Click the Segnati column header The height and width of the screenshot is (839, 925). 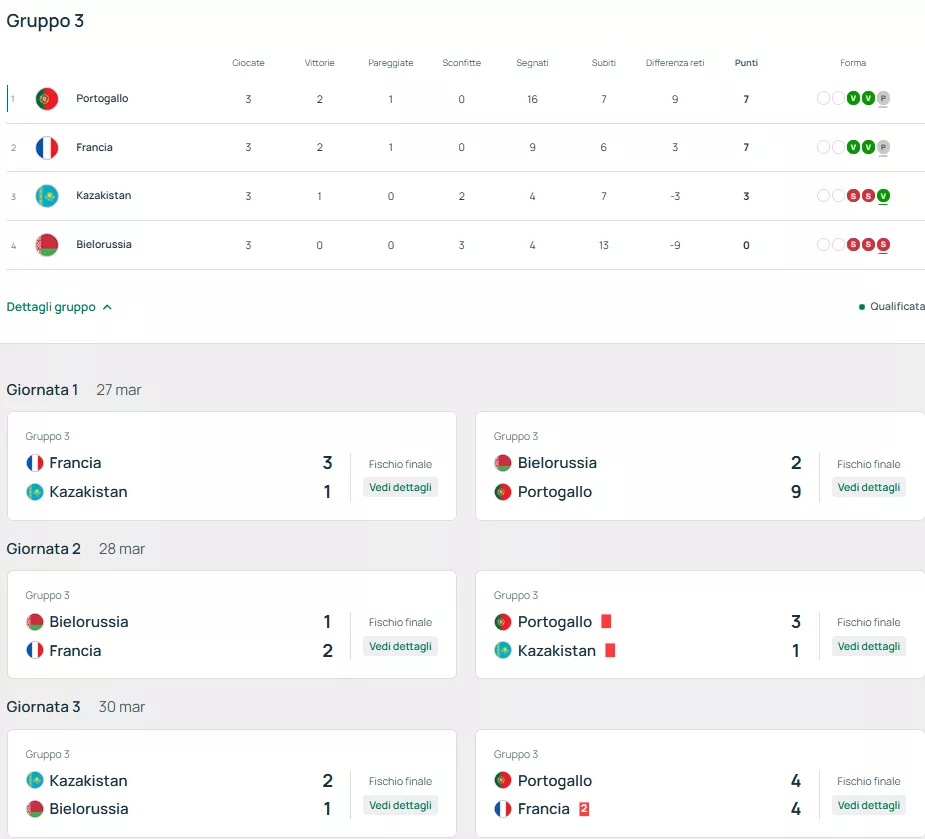[532, 63]
